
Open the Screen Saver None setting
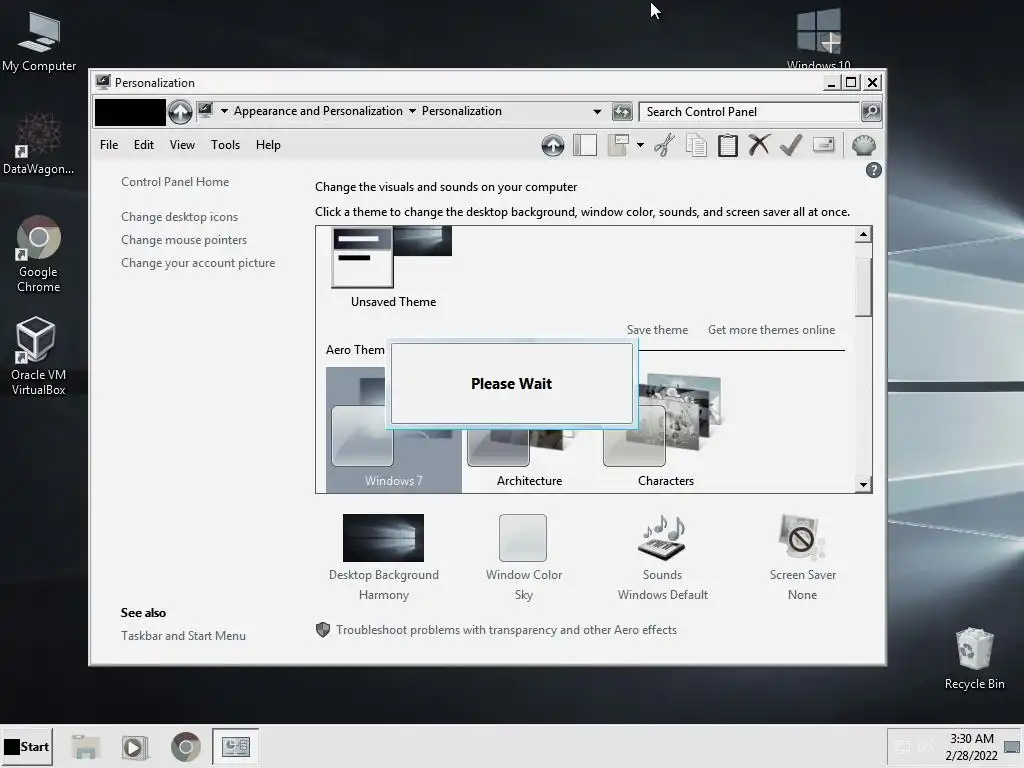(x=802, y=557)
